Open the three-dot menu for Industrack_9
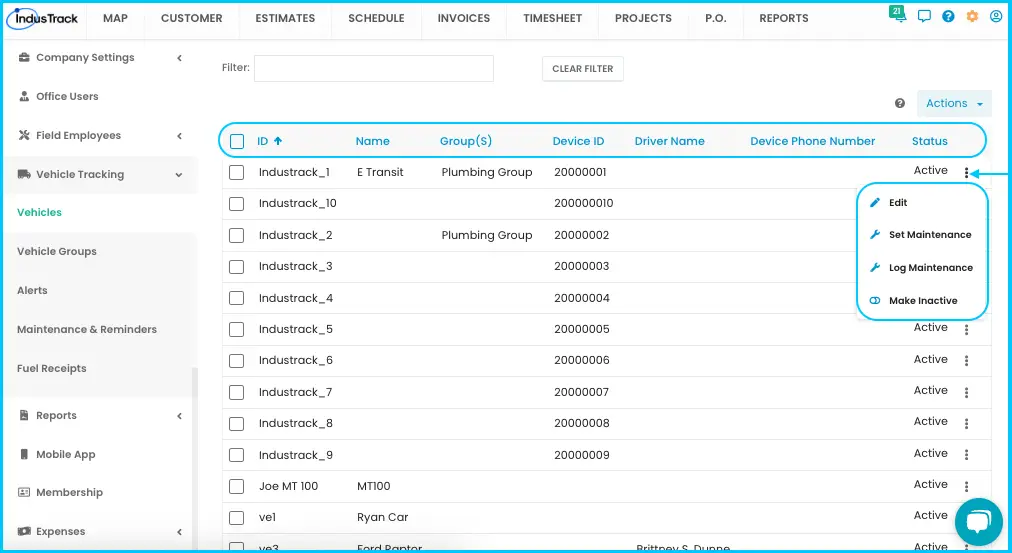 pos(966,455)
